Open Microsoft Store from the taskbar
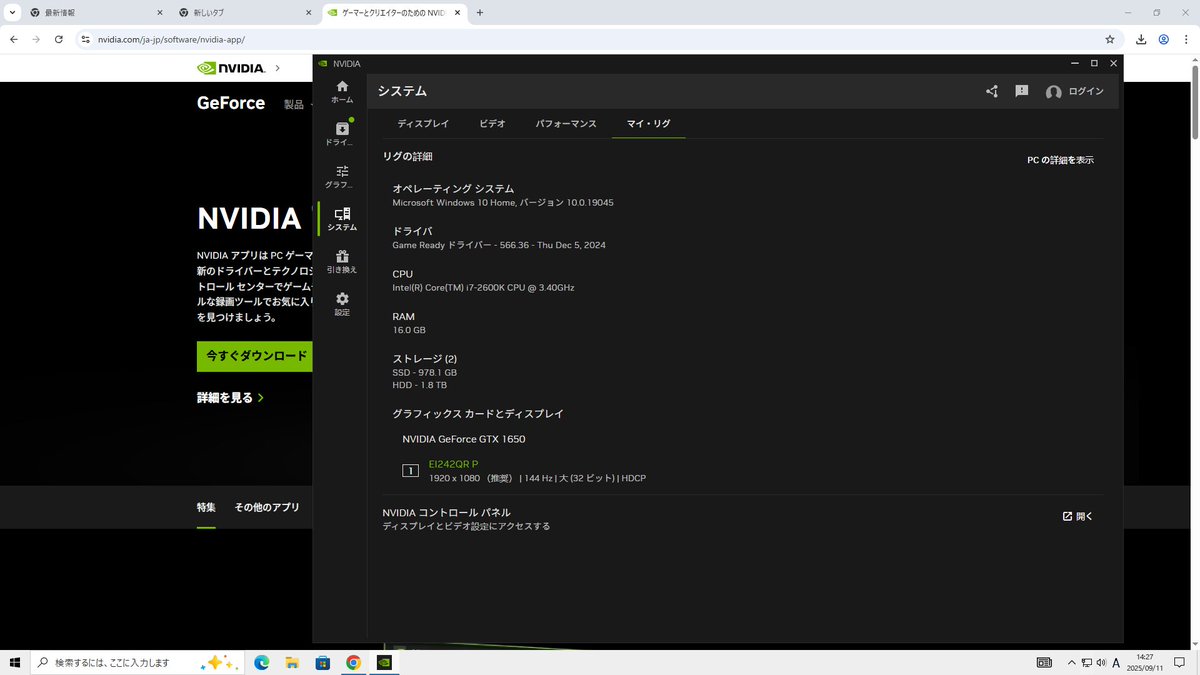Screen dimensions: 1200x675 tap(323, 662)
